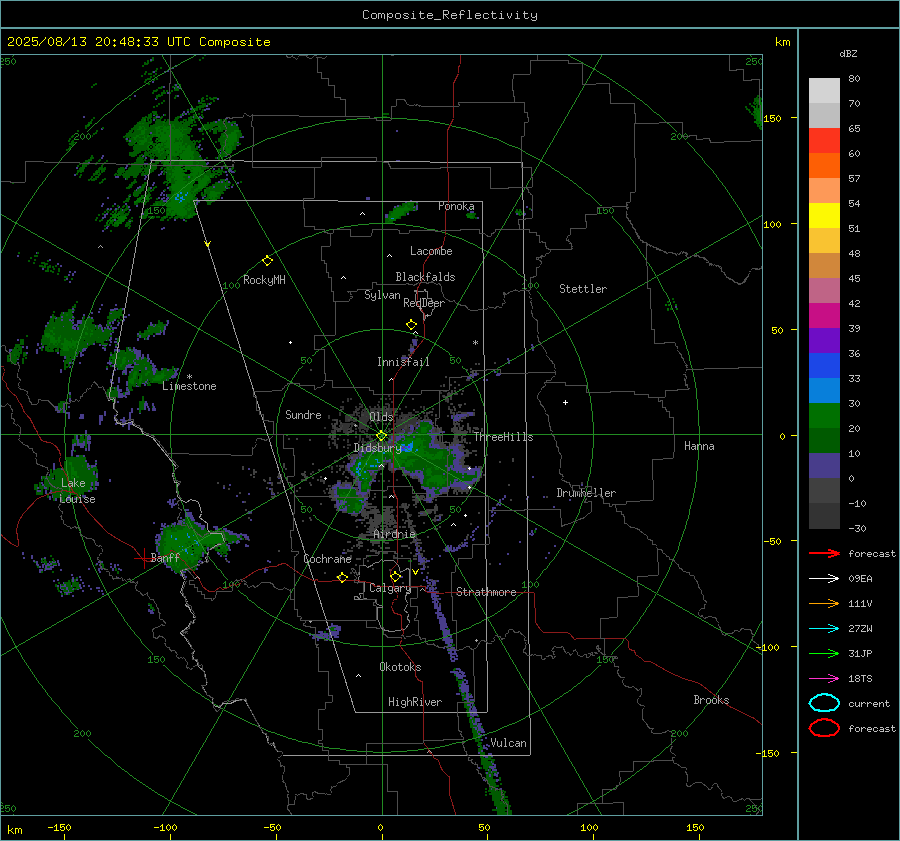The height and width of the screenshot is (841, 900).
Task: Click the Vulcan city label
Action: click(x=509, y=743)
